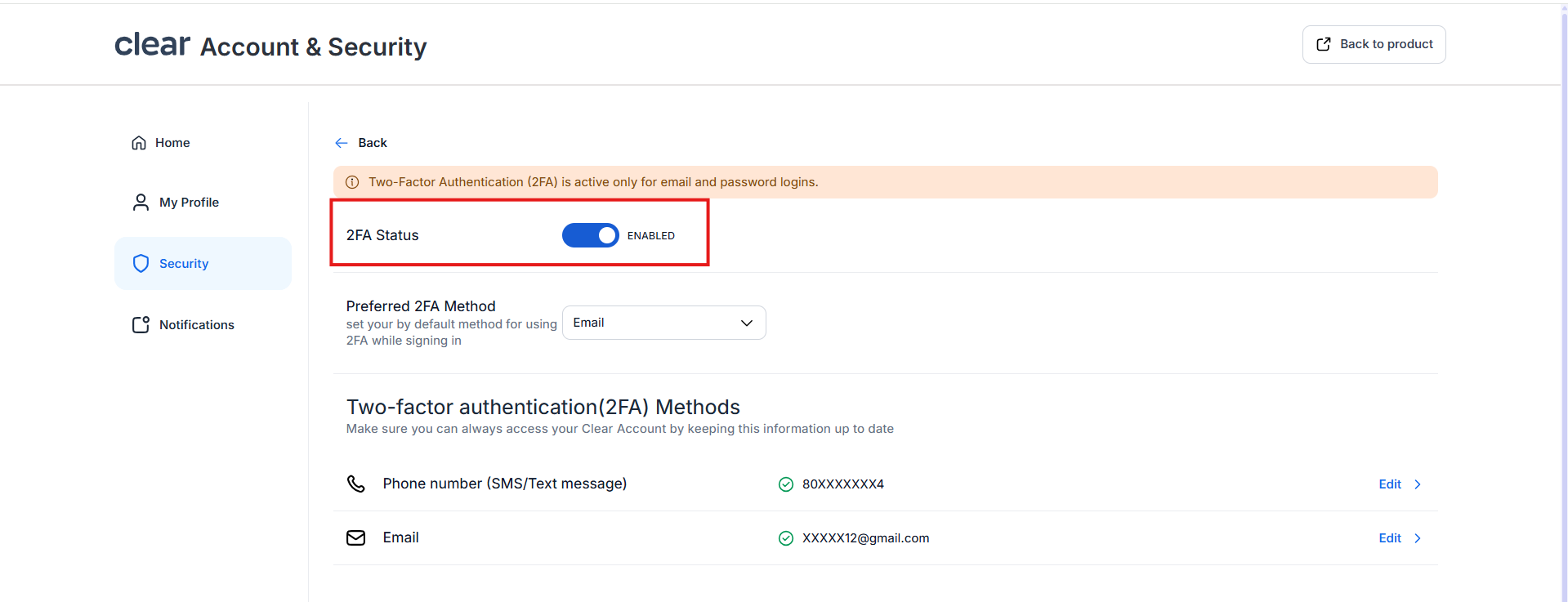This screenshot has height=602, width=1568.
Task: Click the chevron next to email Edit
Action: 1418,538
